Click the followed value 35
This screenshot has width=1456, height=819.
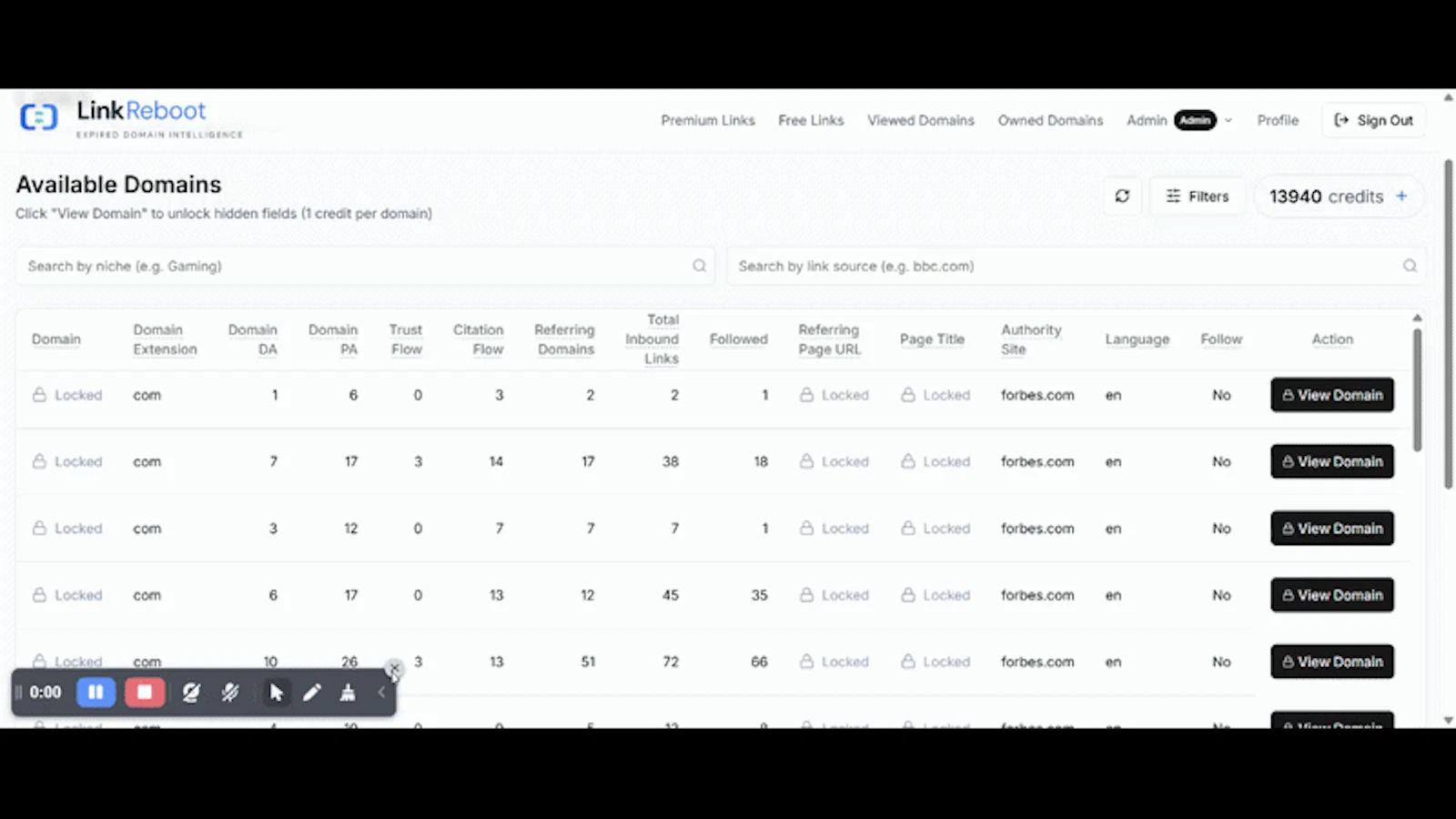click(759, 595)
